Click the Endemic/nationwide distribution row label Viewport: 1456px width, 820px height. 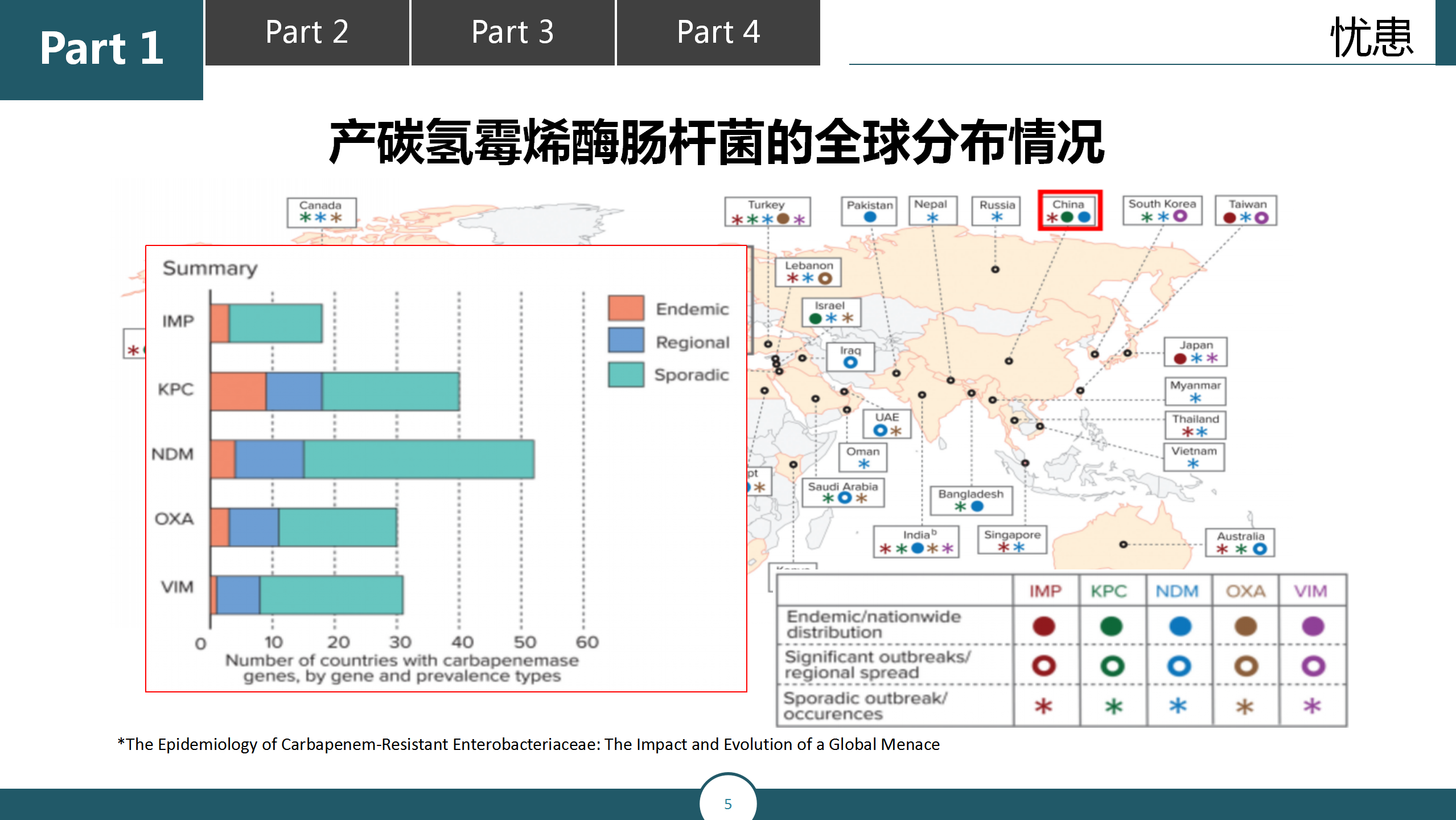[x=874, y=624]
